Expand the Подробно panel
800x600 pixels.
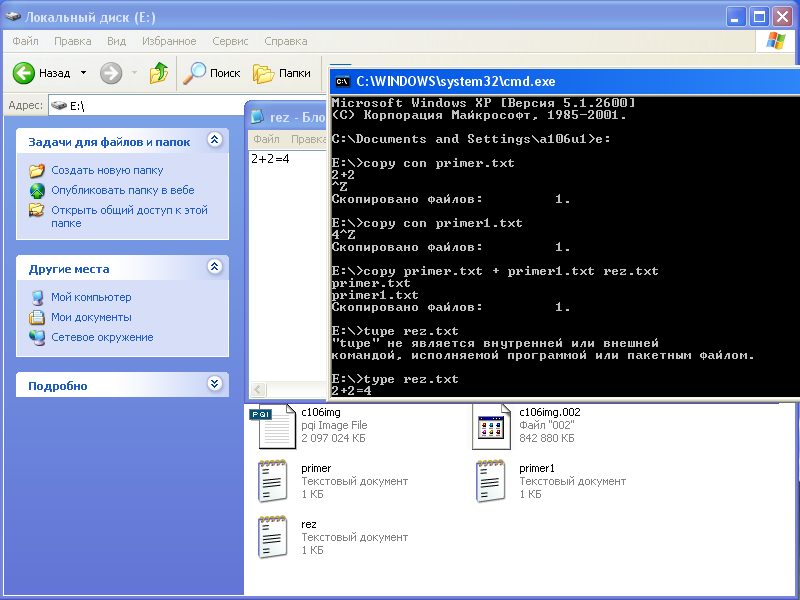coord(215,384)
